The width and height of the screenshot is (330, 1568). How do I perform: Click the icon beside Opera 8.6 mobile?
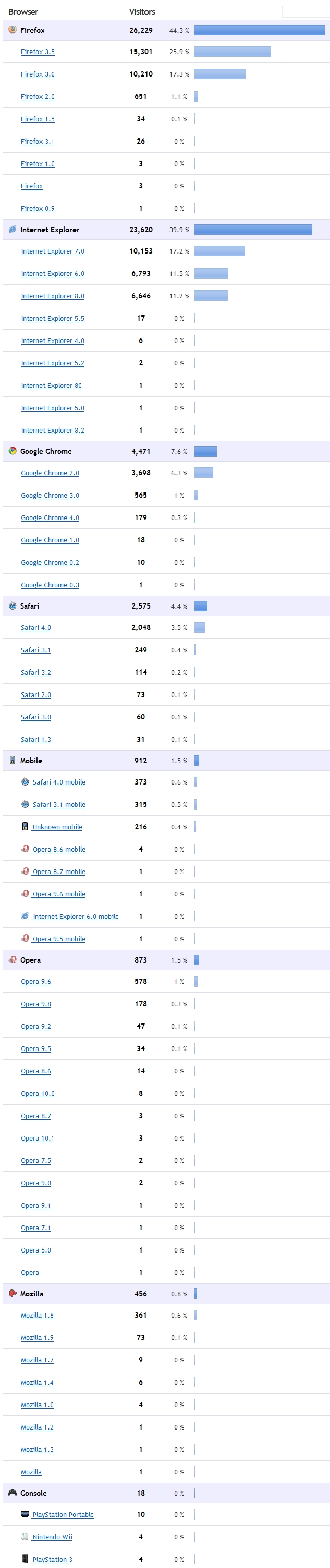[x=25, y=849]
